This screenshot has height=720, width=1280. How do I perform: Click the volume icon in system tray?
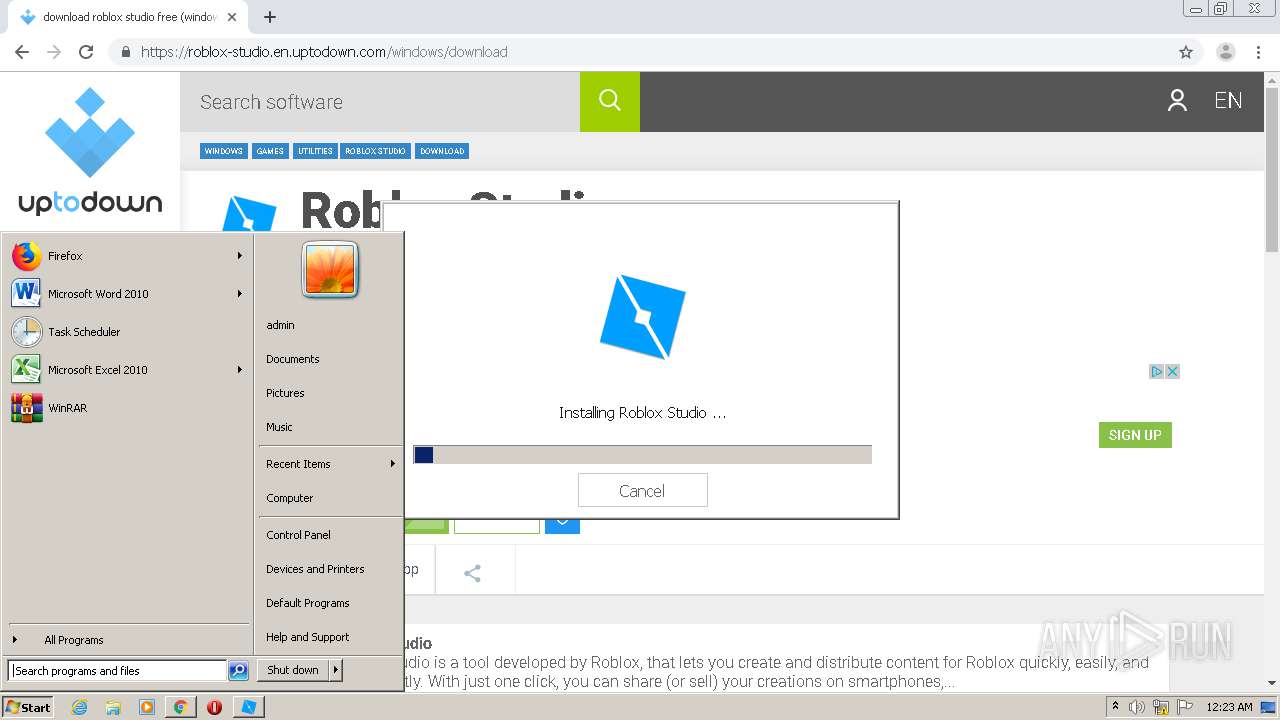coord(1137,707)
